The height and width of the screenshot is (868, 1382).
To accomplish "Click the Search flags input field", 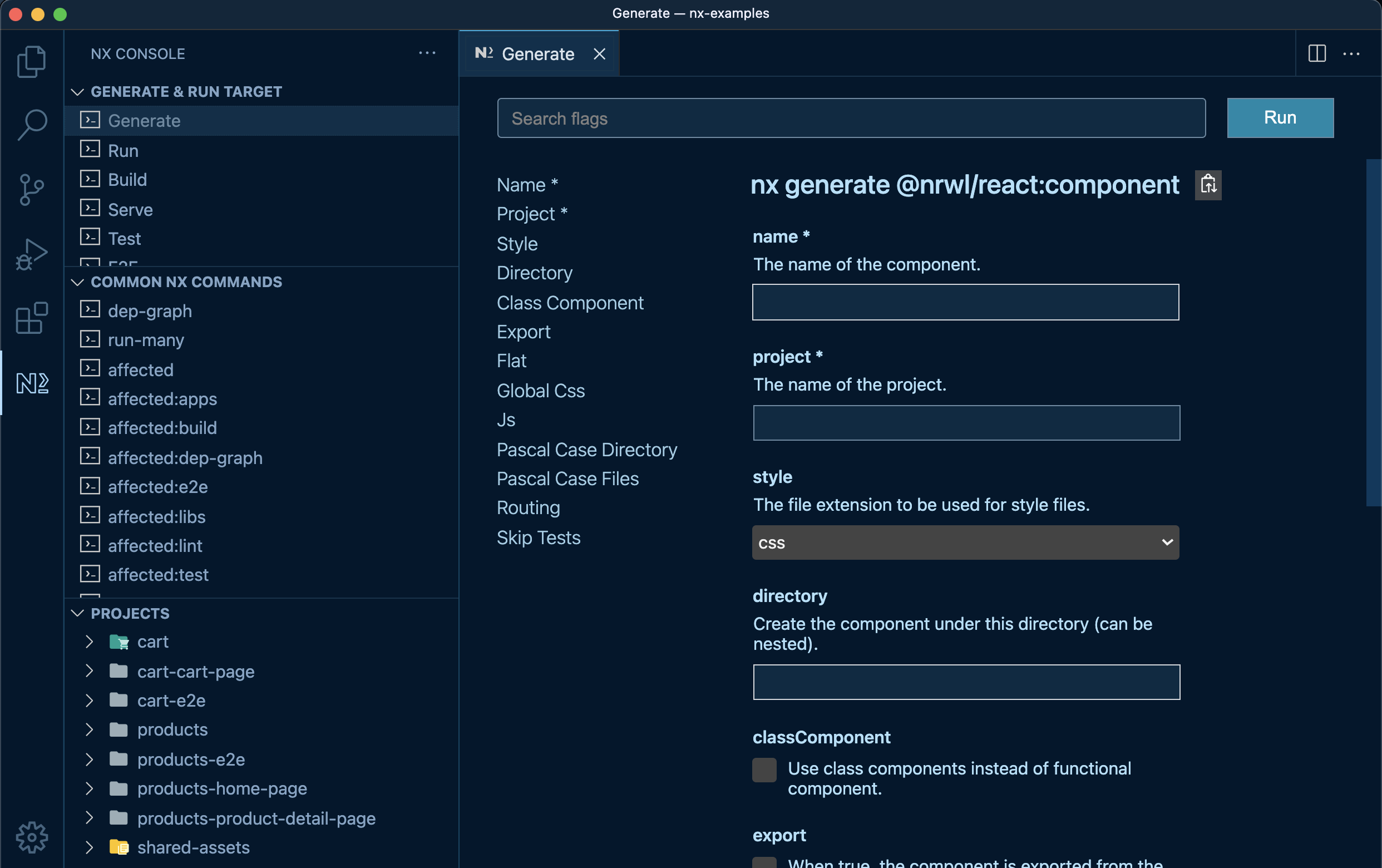I will (851, 119).
